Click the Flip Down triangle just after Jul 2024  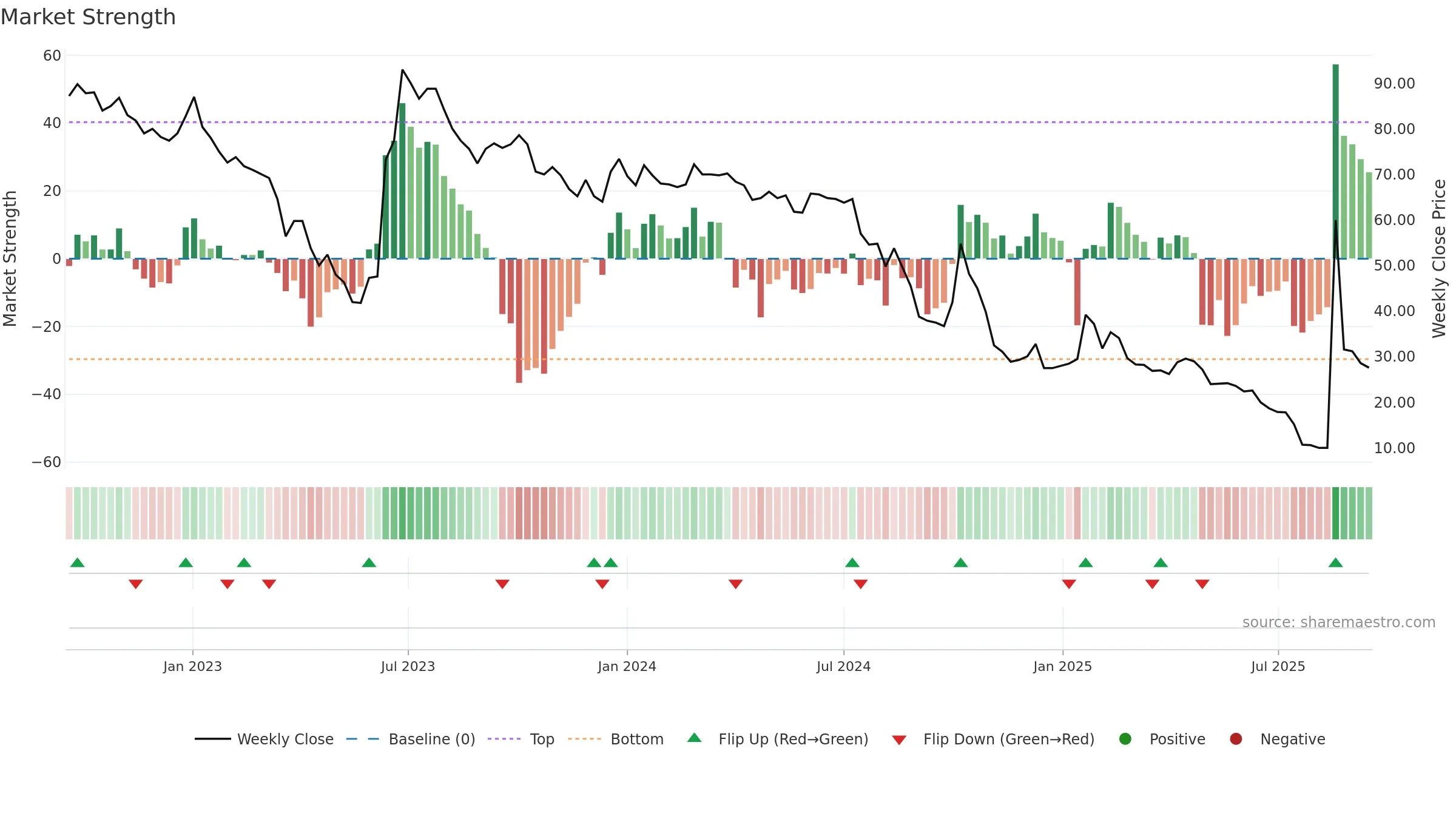[x=861, y=584]
